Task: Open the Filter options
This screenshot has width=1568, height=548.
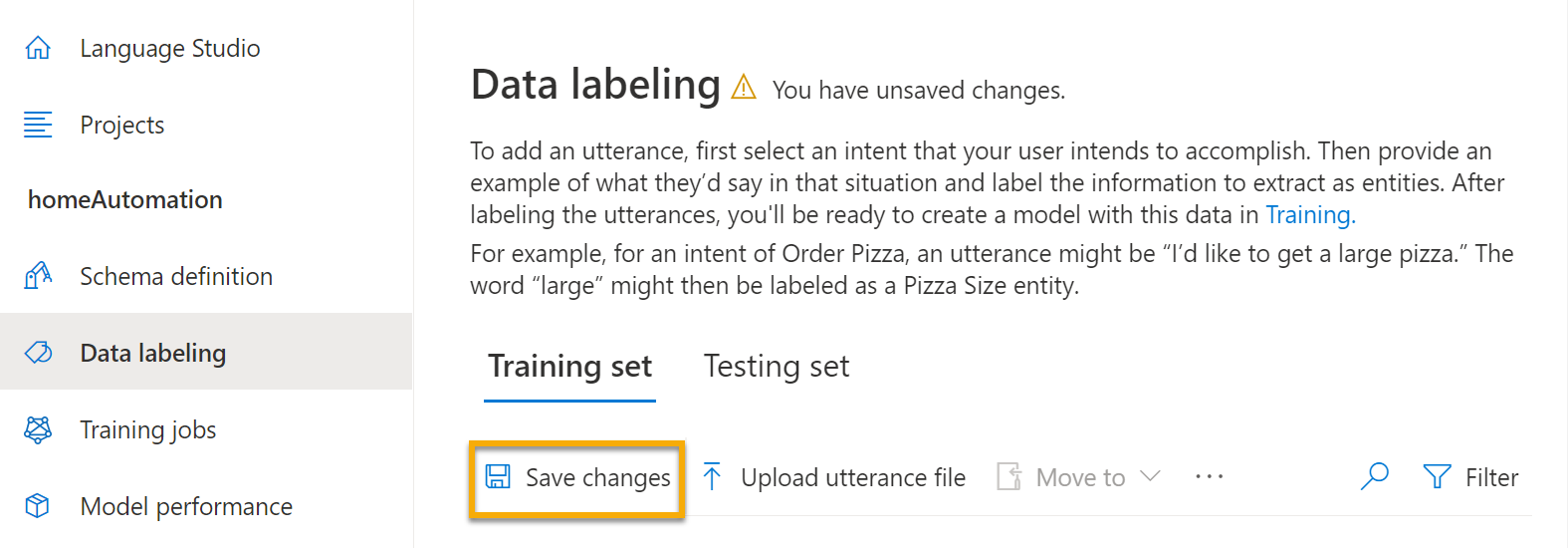Action: coord(1471,477)
